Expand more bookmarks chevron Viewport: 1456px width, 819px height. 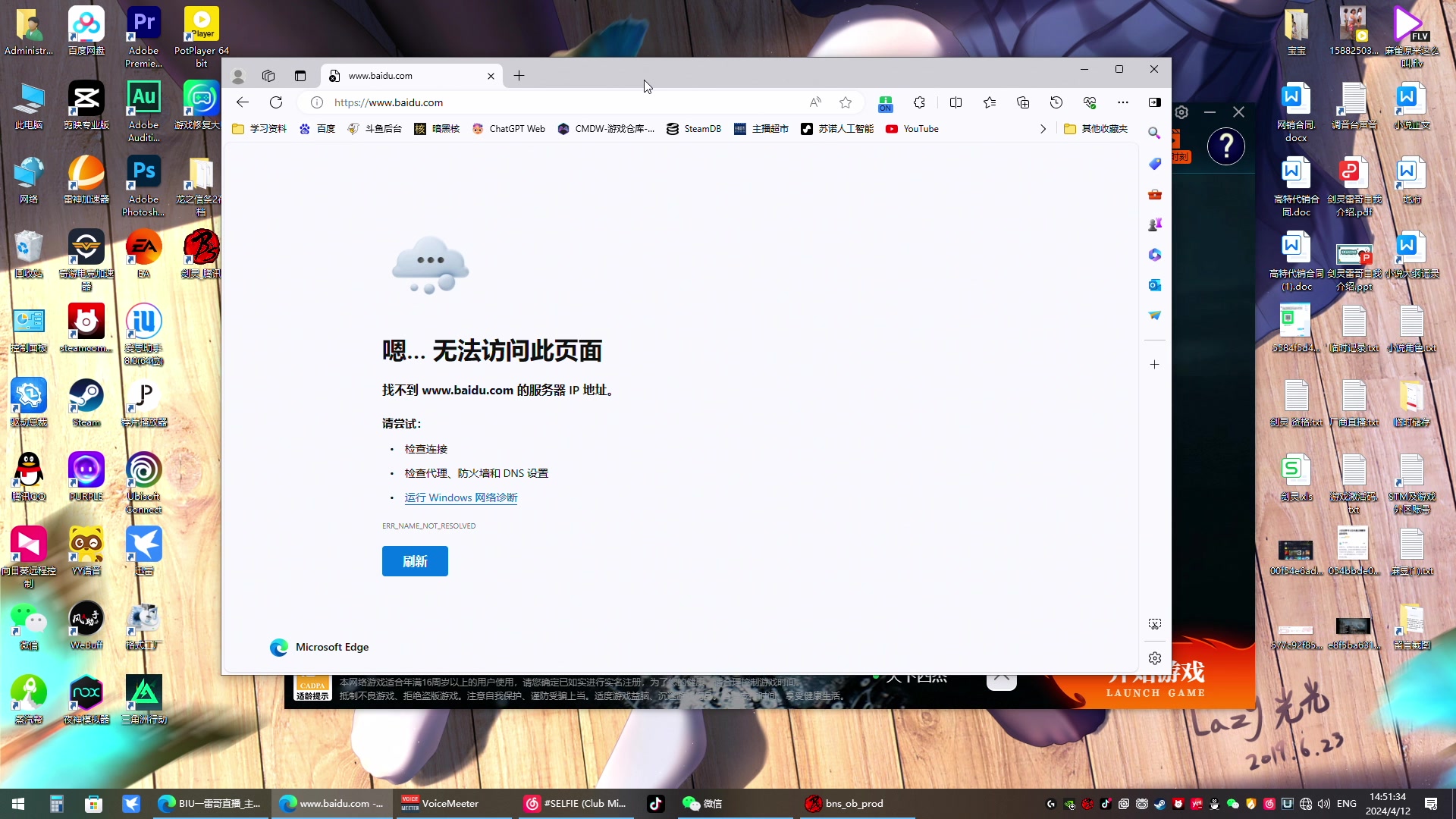pyautogui.click(x=1043, y=129)
